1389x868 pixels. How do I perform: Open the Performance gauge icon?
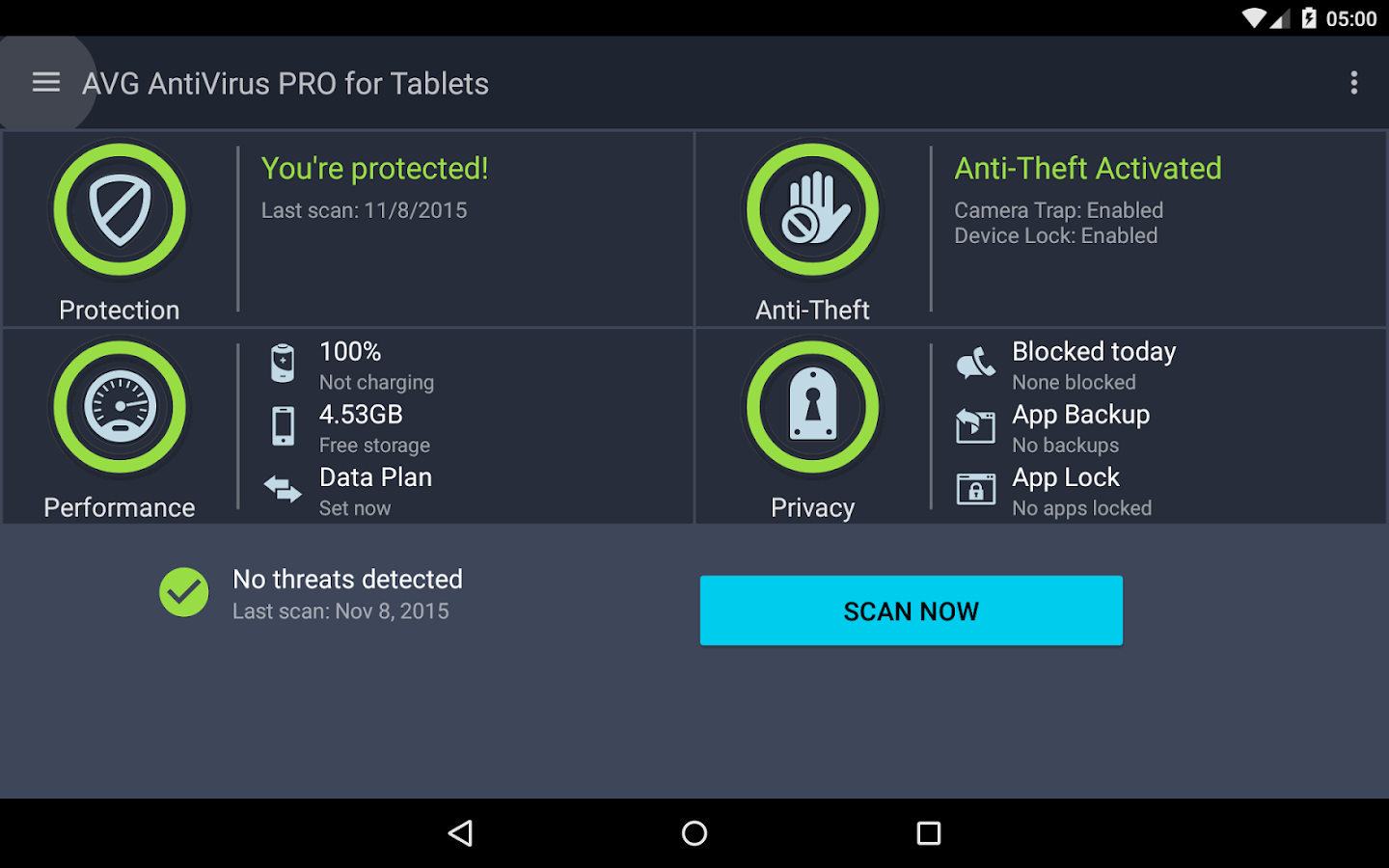point(120,407)
